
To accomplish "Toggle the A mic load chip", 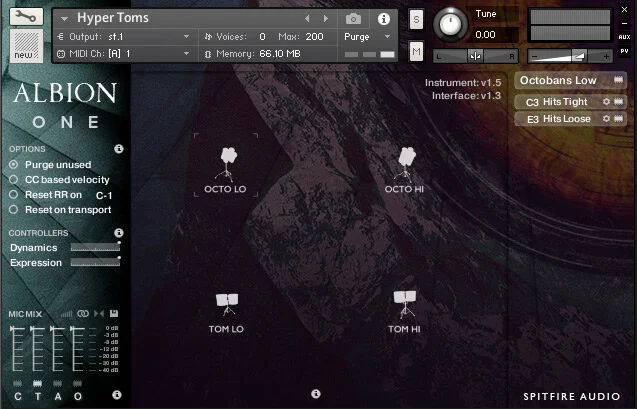I will (x=58, y=383).
